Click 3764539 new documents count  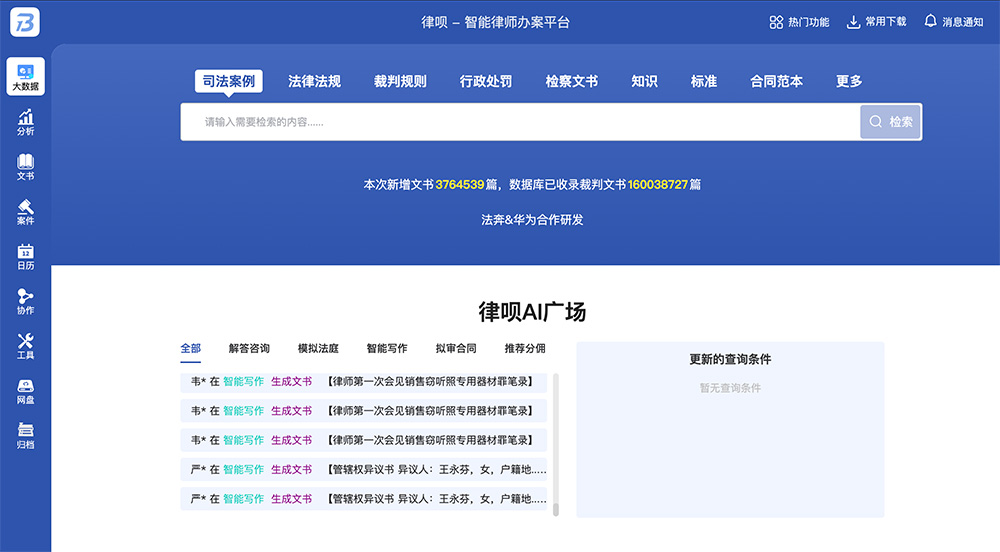click(460, 185)
